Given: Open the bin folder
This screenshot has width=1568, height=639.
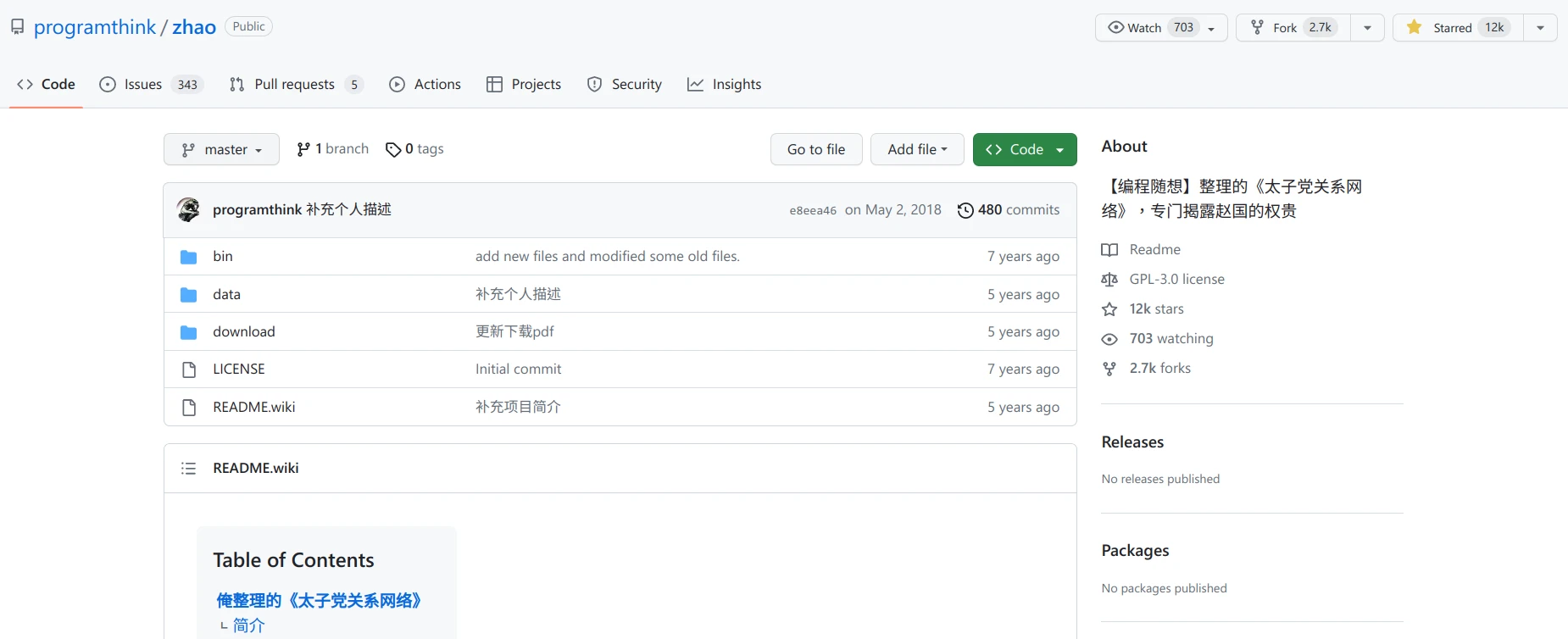Looking at the screenshot, I should [x=222, y=256].
